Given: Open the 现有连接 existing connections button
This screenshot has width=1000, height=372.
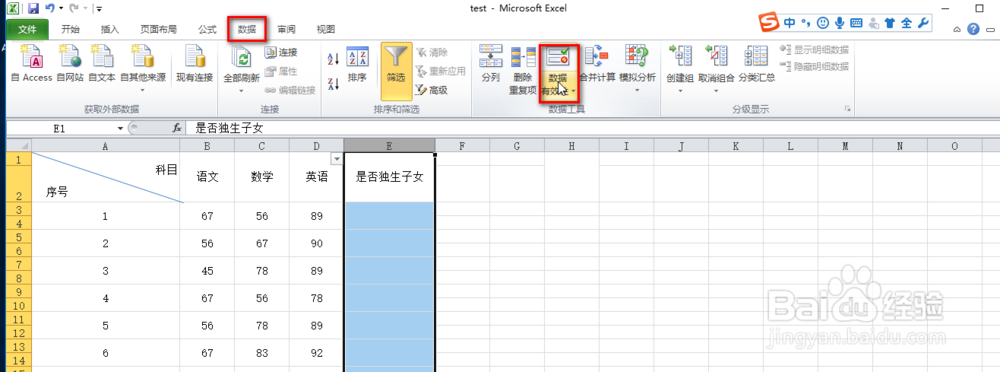Looking at the screenshot, I should (x=195, y=64).
